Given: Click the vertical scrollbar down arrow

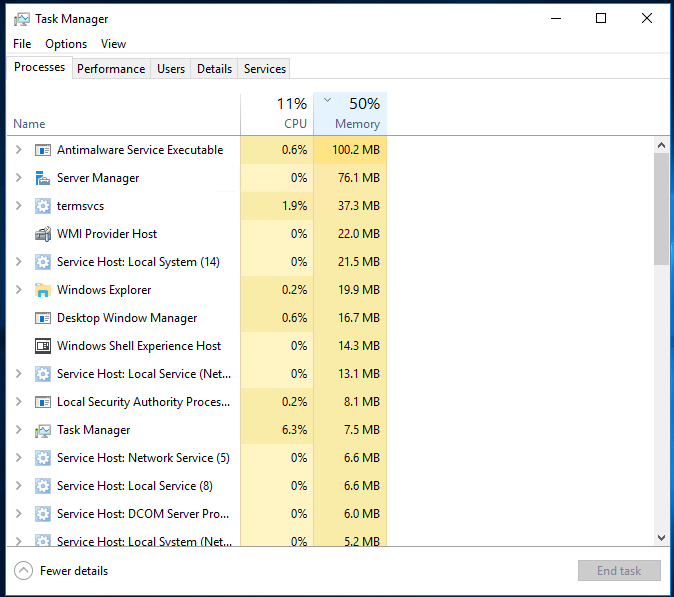Looking at the screenshot, I should pos(661,537).
